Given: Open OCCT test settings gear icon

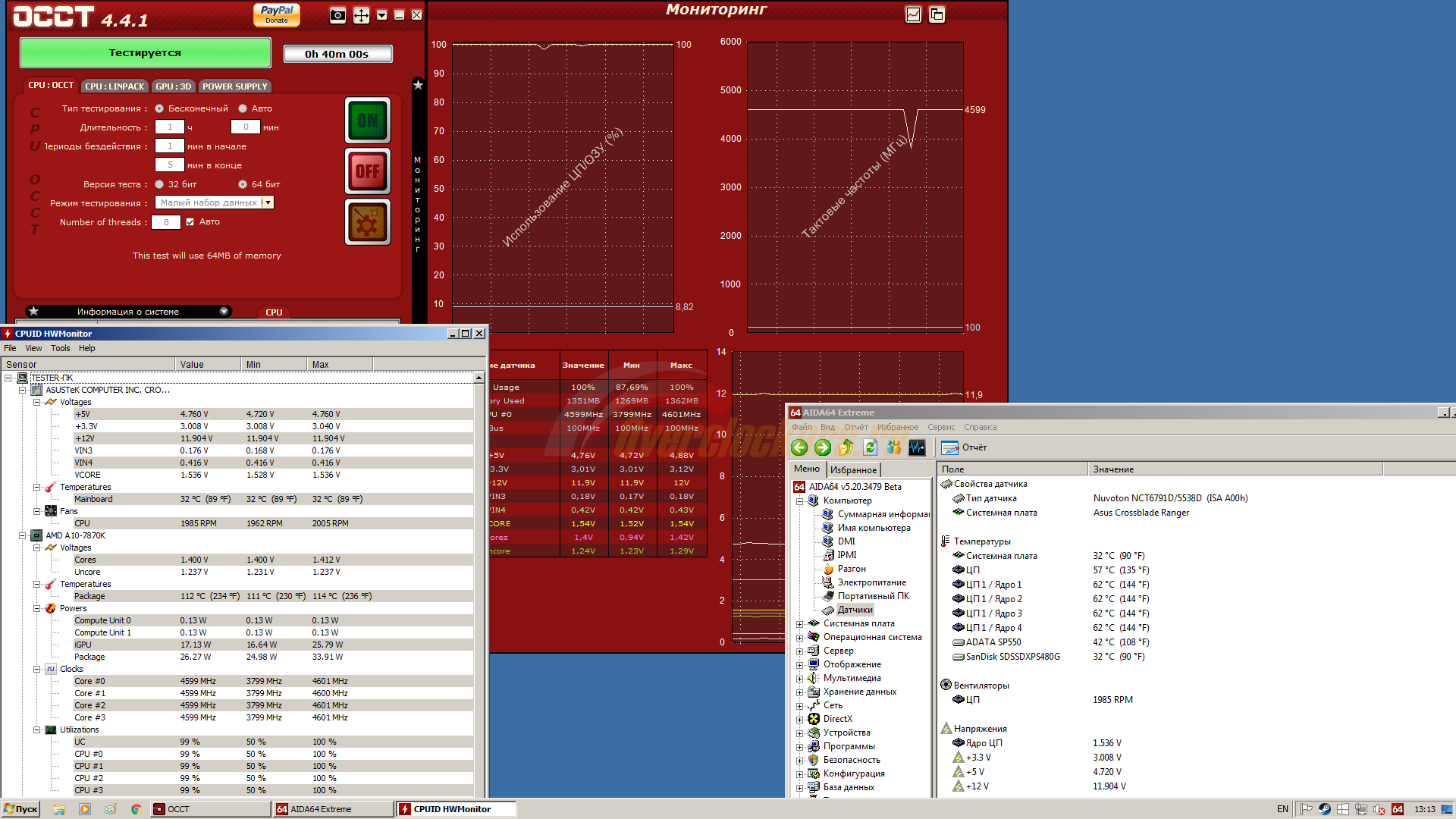Looking at the screenshot, I should point(368,222).
